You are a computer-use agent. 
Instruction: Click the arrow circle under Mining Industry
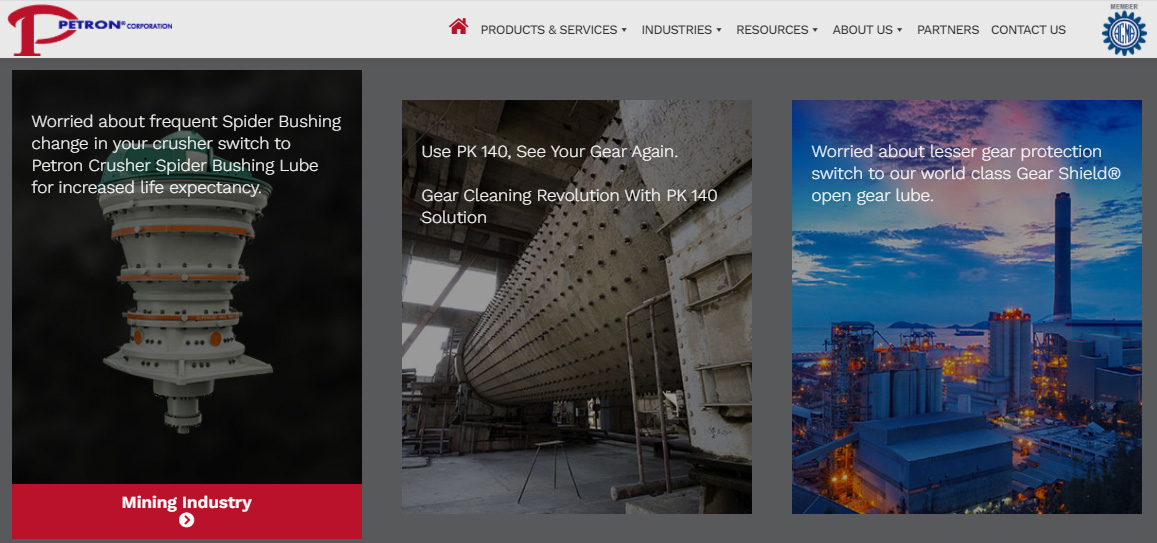click(187, 521)
